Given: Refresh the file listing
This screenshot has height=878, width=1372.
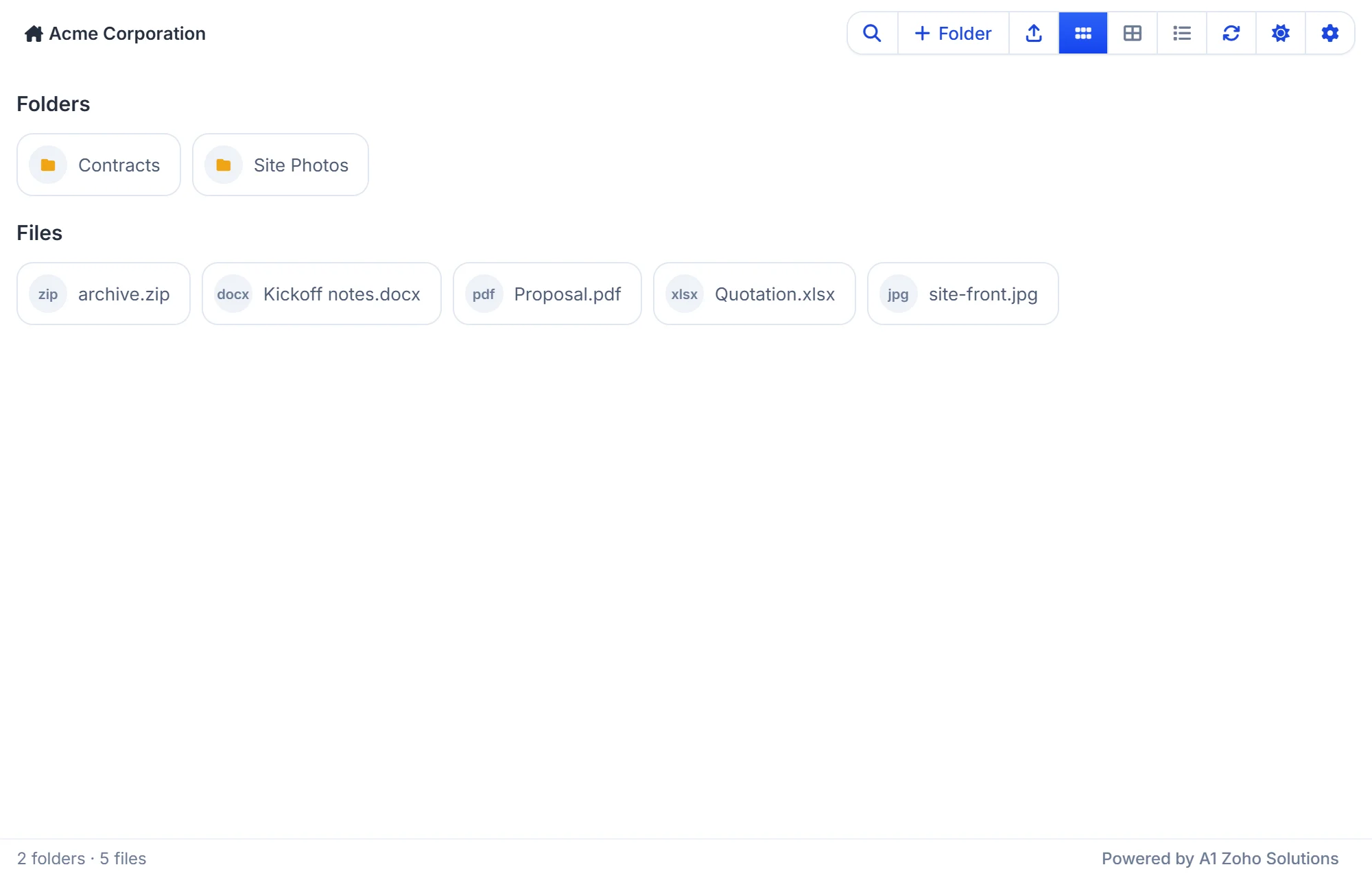Looking at the screenshot, I should click(1231, 33).
